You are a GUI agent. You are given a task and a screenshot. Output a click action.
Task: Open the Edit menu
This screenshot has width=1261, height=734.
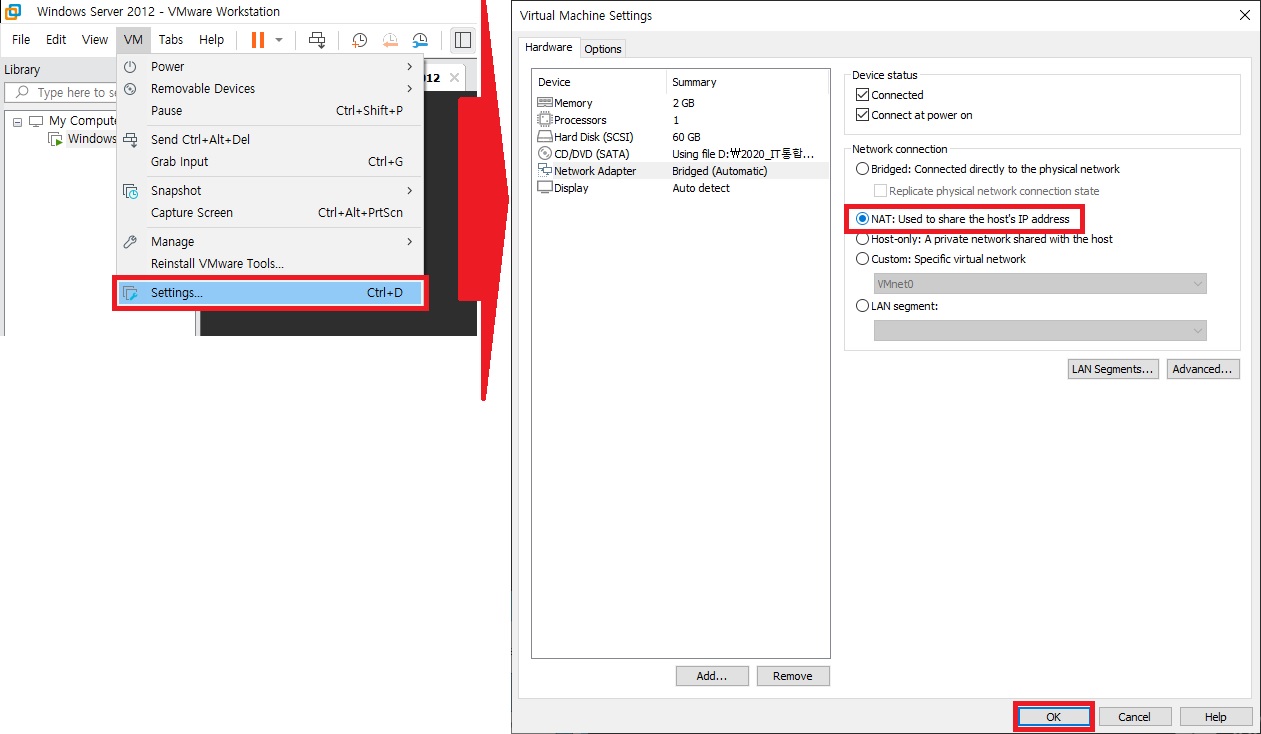(x=56, y=40)
